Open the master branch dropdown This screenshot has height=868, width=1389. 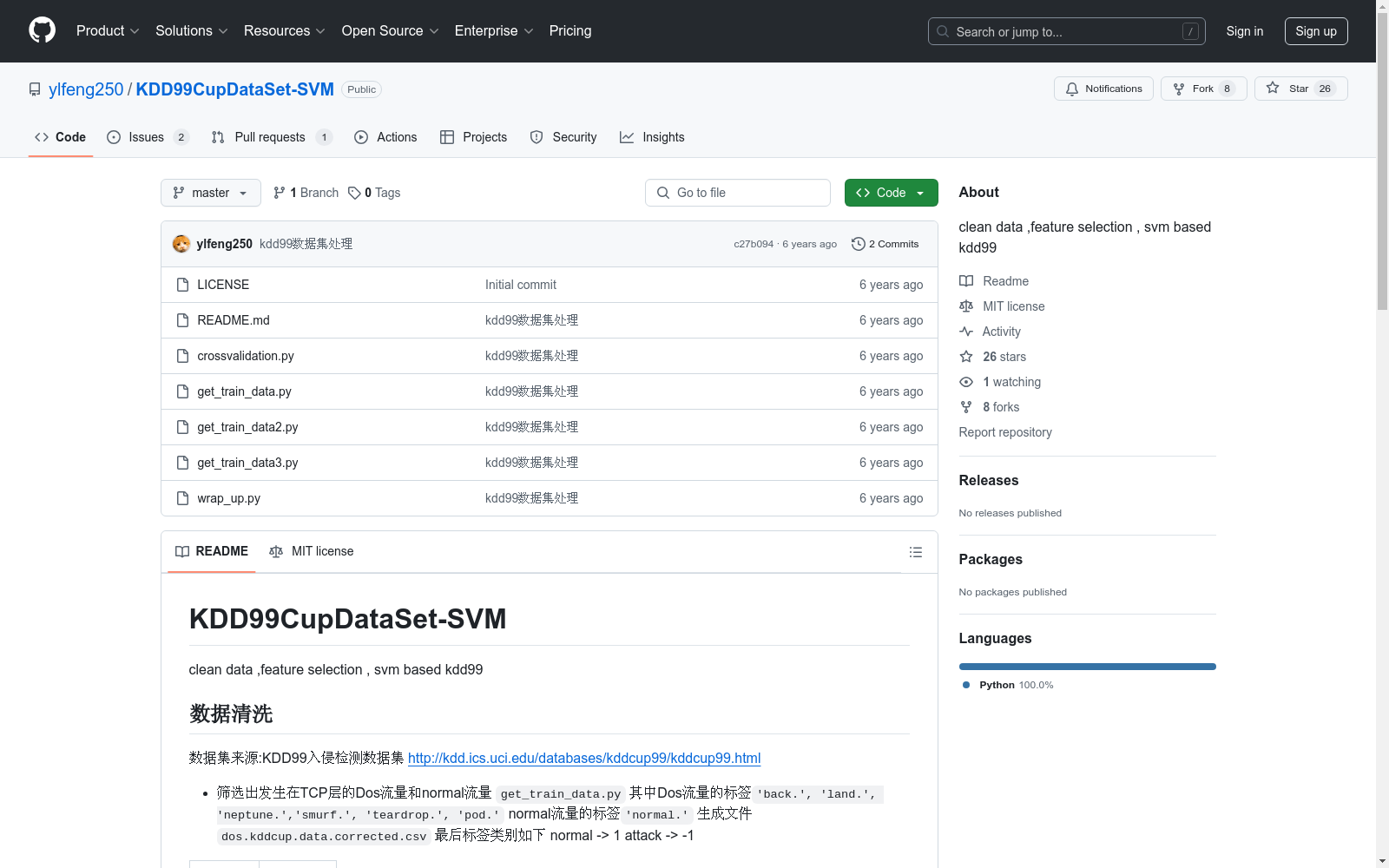211,193
